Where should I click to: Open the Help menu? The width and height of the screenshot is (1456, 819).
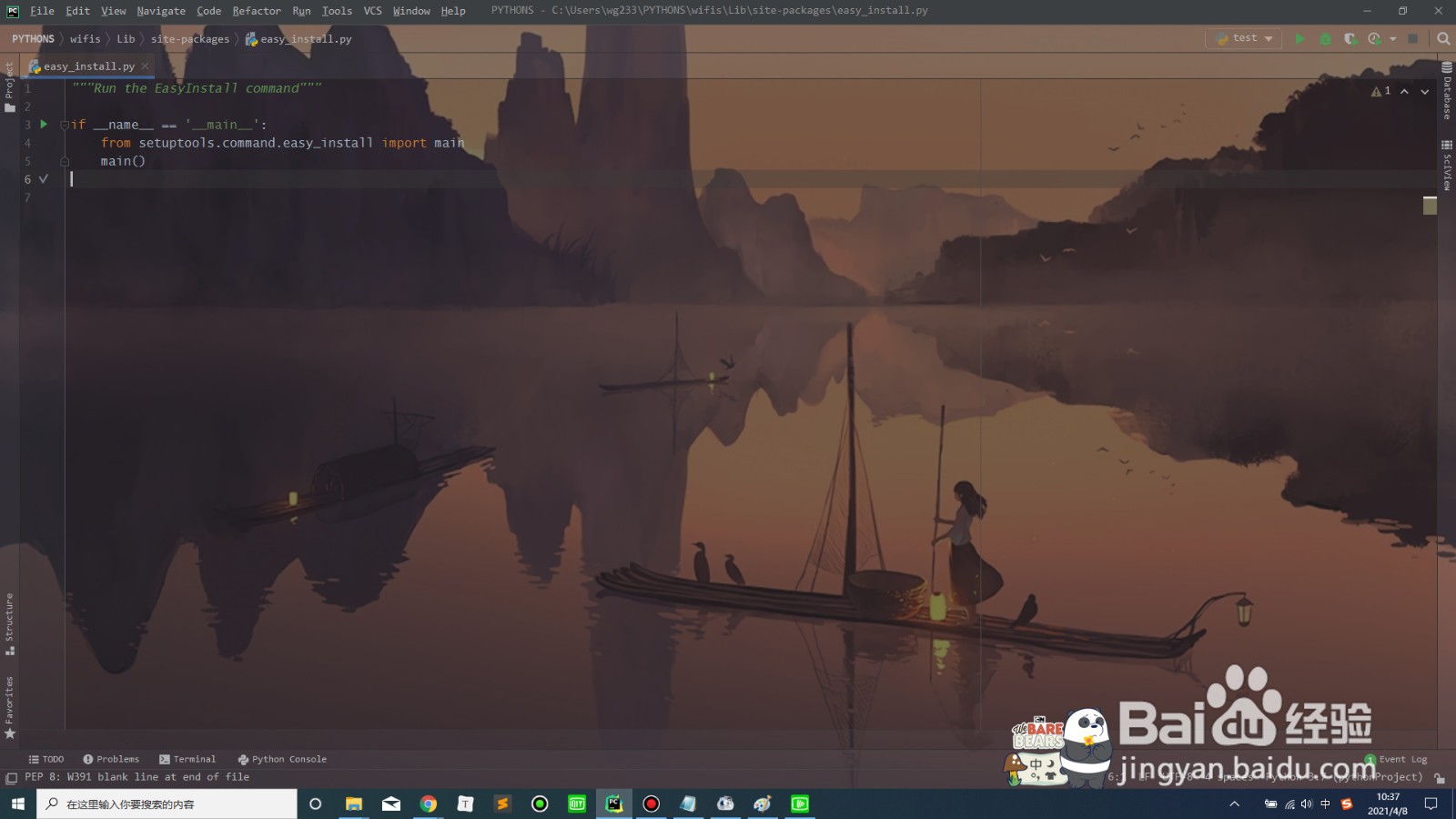point(453,11)
